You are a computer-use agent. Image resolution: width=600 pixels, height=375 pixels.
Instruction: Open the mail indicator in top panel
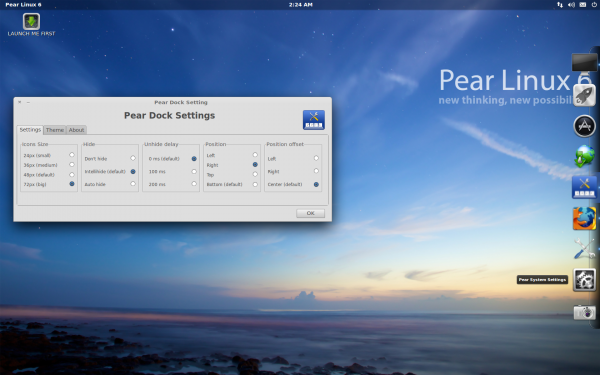(582, 5)
